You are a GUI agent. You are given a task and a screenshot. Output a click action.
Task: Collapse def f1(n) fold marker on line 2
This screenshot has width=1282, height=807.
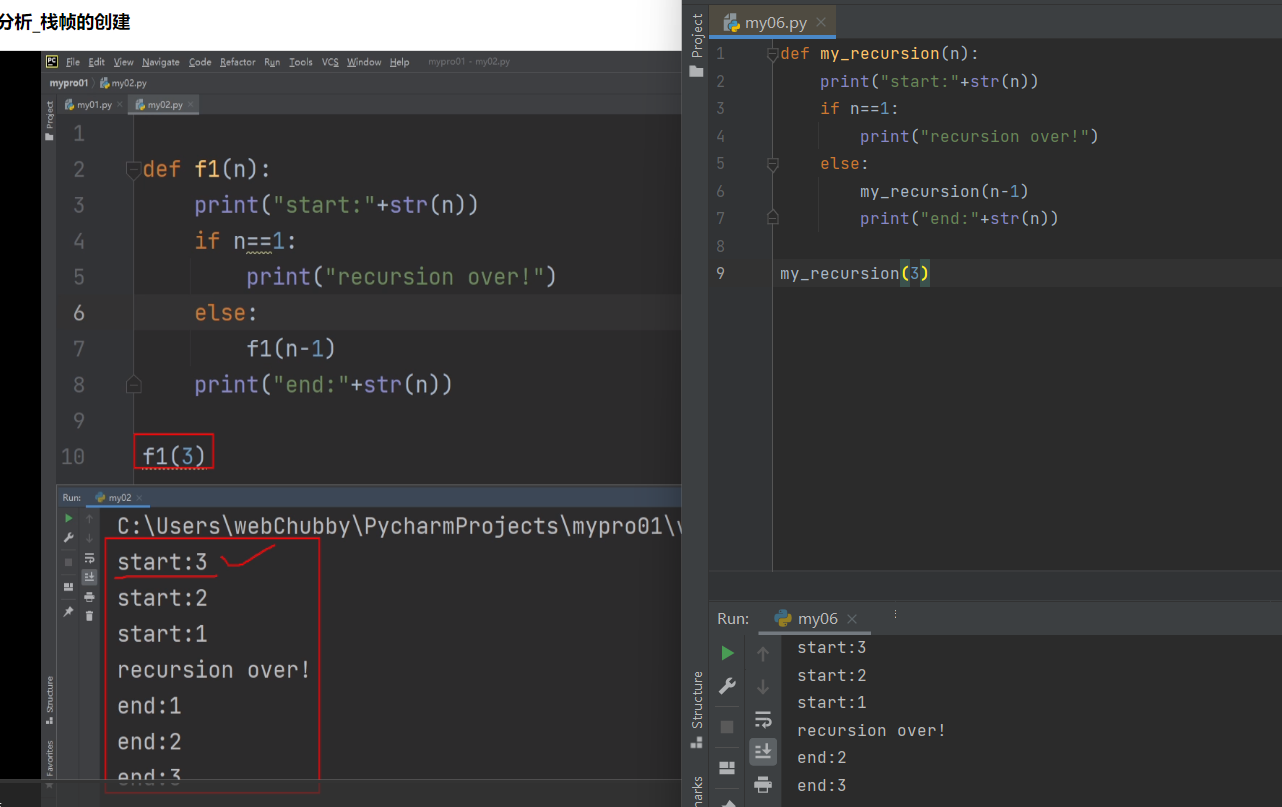point(133,170)
